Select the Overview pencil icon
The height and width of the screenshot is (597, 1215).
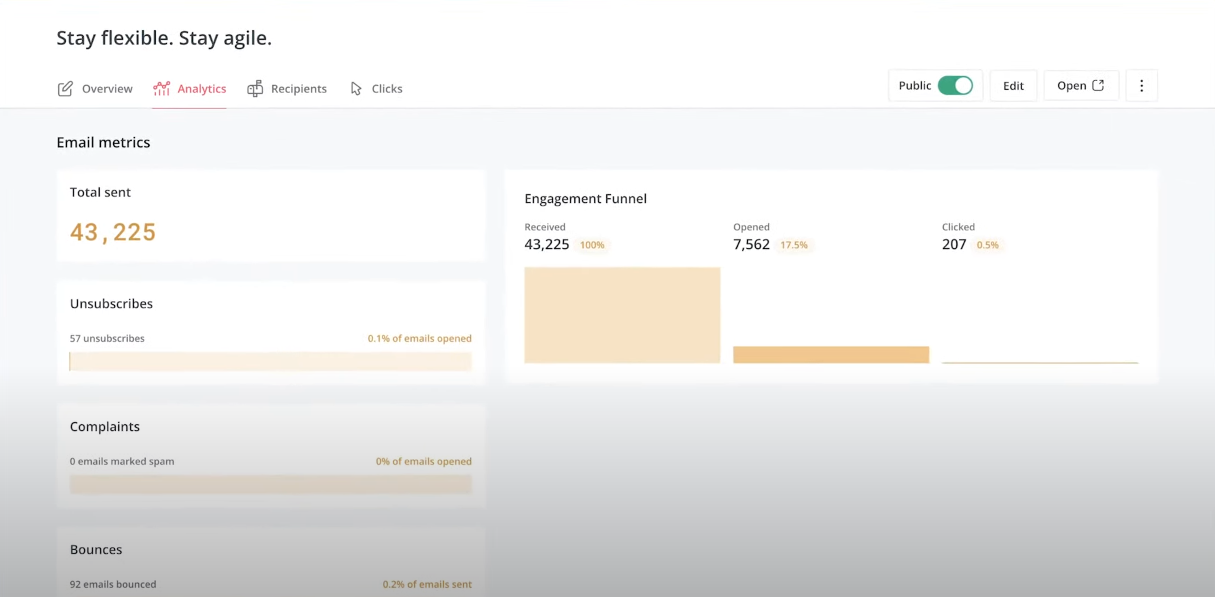point(63,88)
